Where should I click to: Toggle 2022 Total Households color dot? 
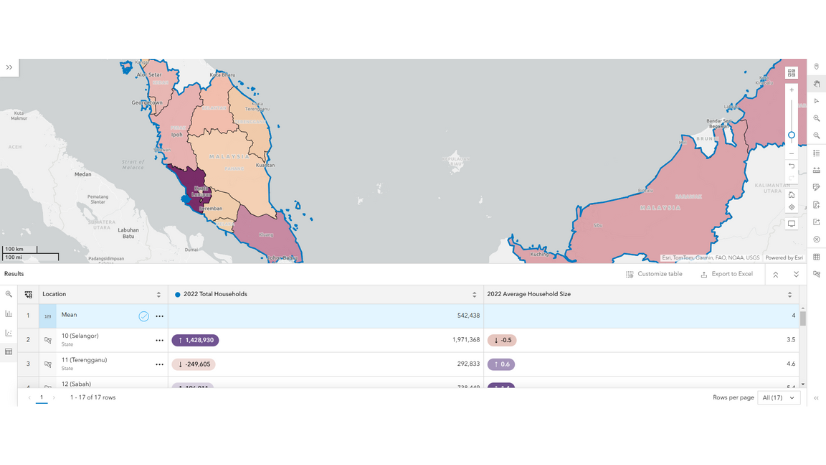178,295
